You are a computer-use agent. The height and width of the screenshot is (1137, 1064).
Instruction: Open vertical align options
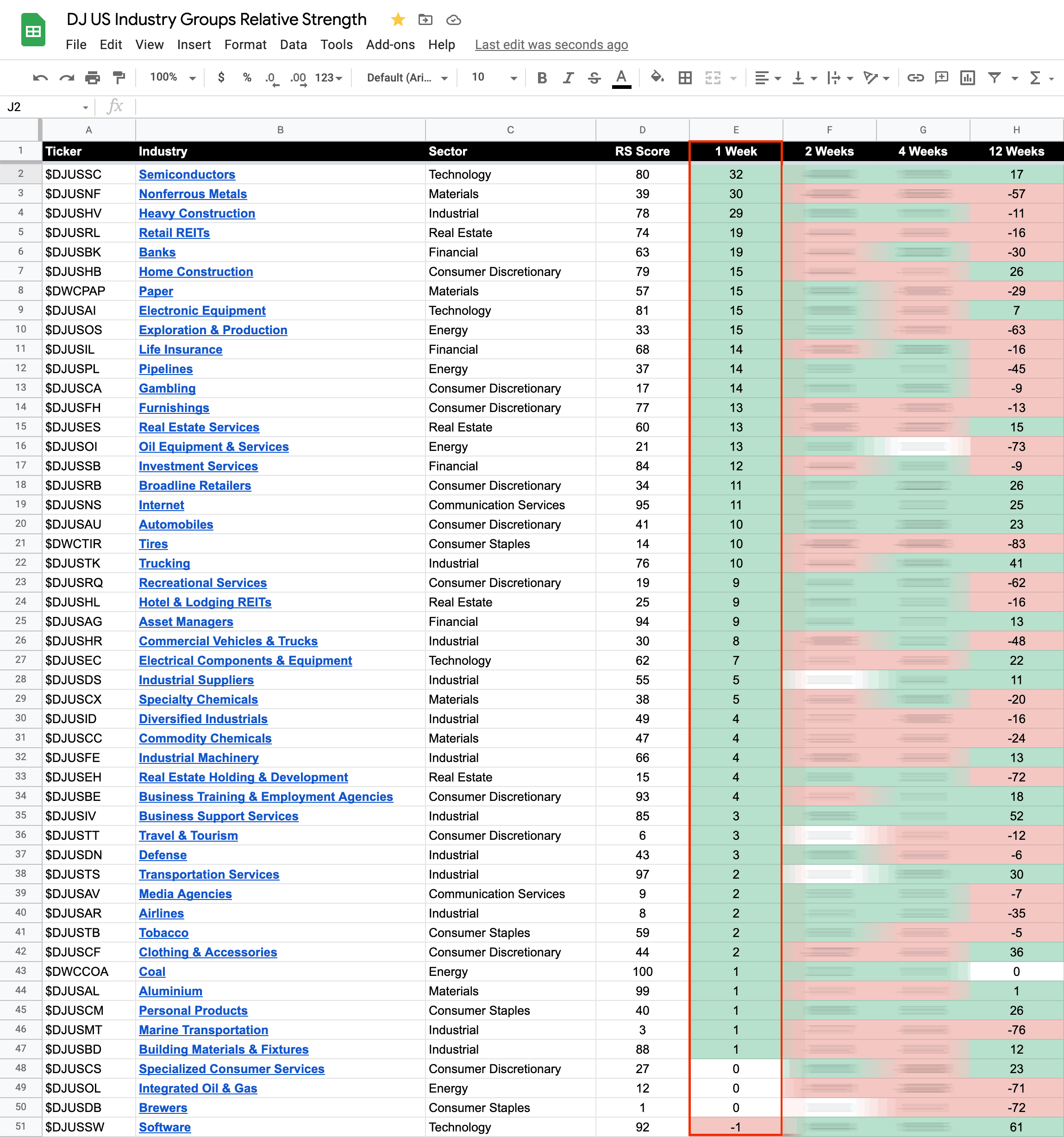click(x=804, y=78)
